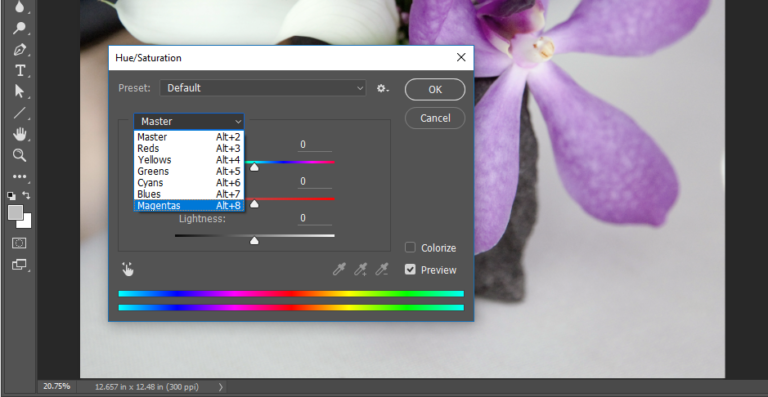Click the 20.75% zoom level field
The width and height of the screenshot is (768, 397).
[x=57, y=386]
